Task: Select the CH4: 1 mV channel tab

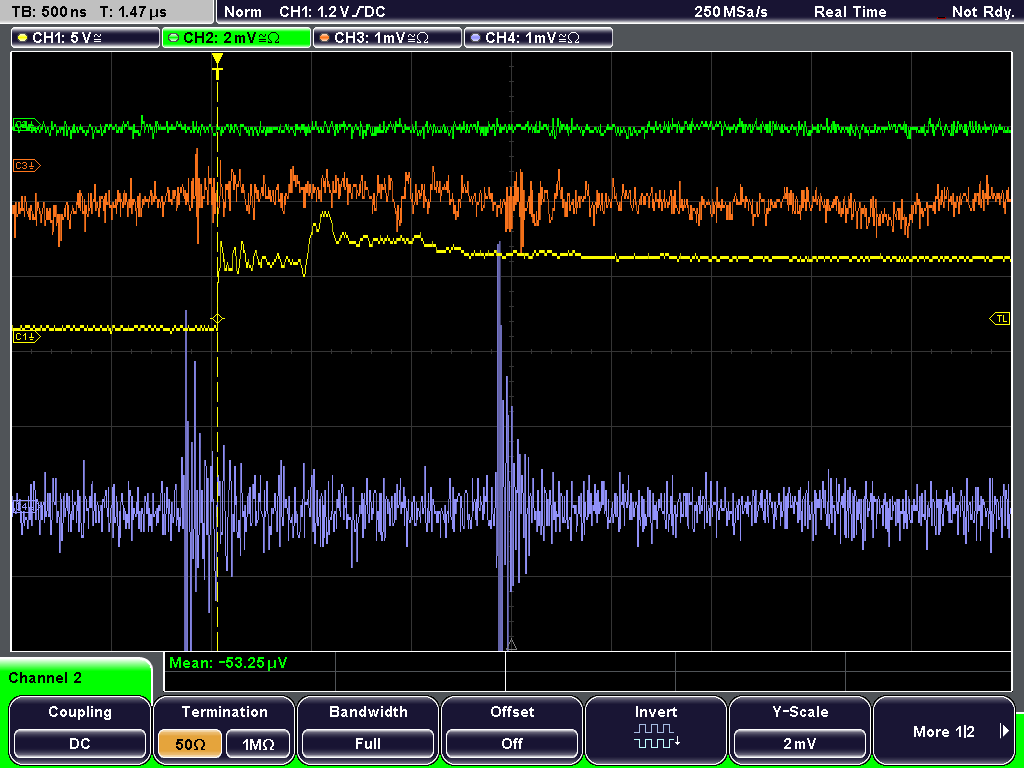Action: 538,38
